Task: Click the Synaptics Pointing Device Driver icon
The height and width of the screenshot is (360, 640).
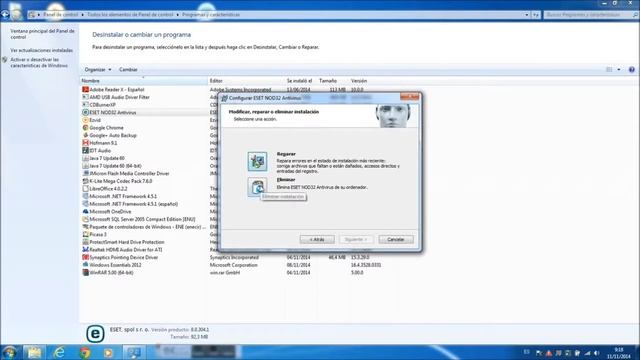Action: pos(85,257)
